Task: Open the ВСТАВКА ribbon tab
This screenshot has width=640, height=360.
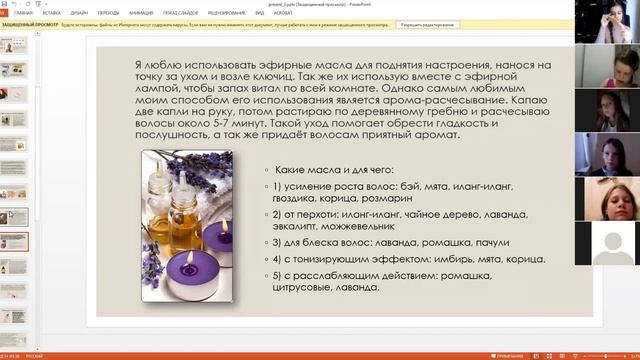Action: pyautogui.click(x=51, y=13)
